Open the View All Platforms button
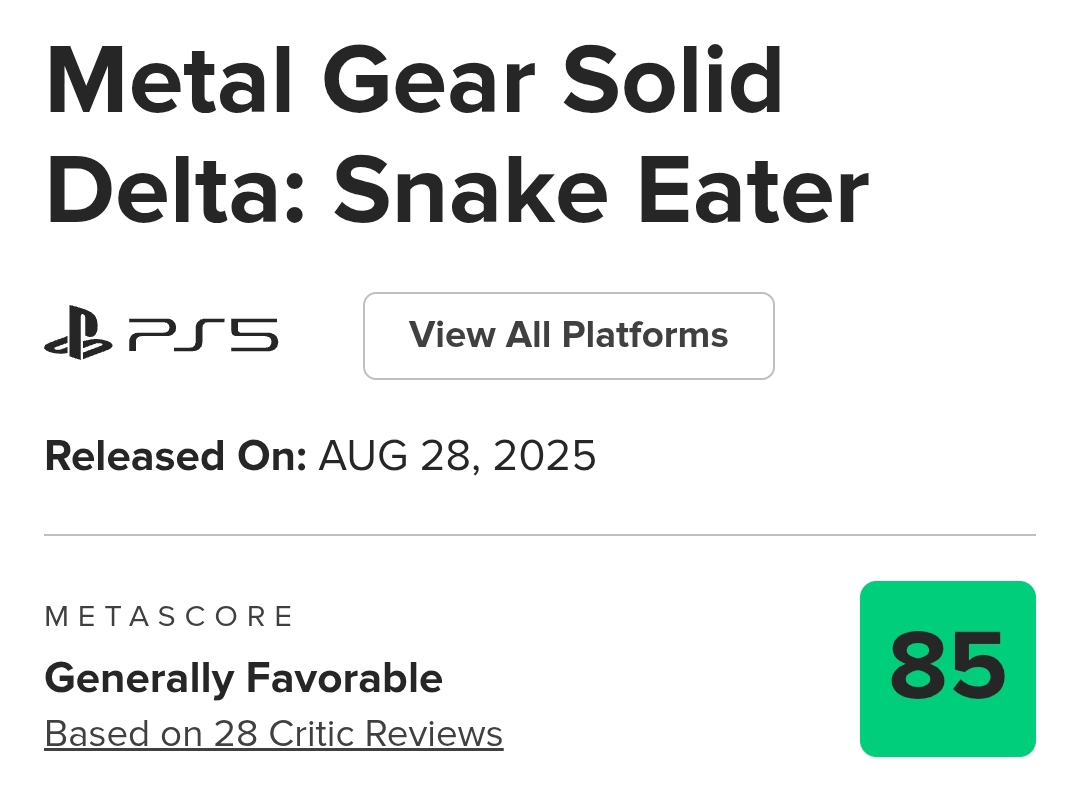The height and width of the screenshot is (789, 1080). point(568,335)
